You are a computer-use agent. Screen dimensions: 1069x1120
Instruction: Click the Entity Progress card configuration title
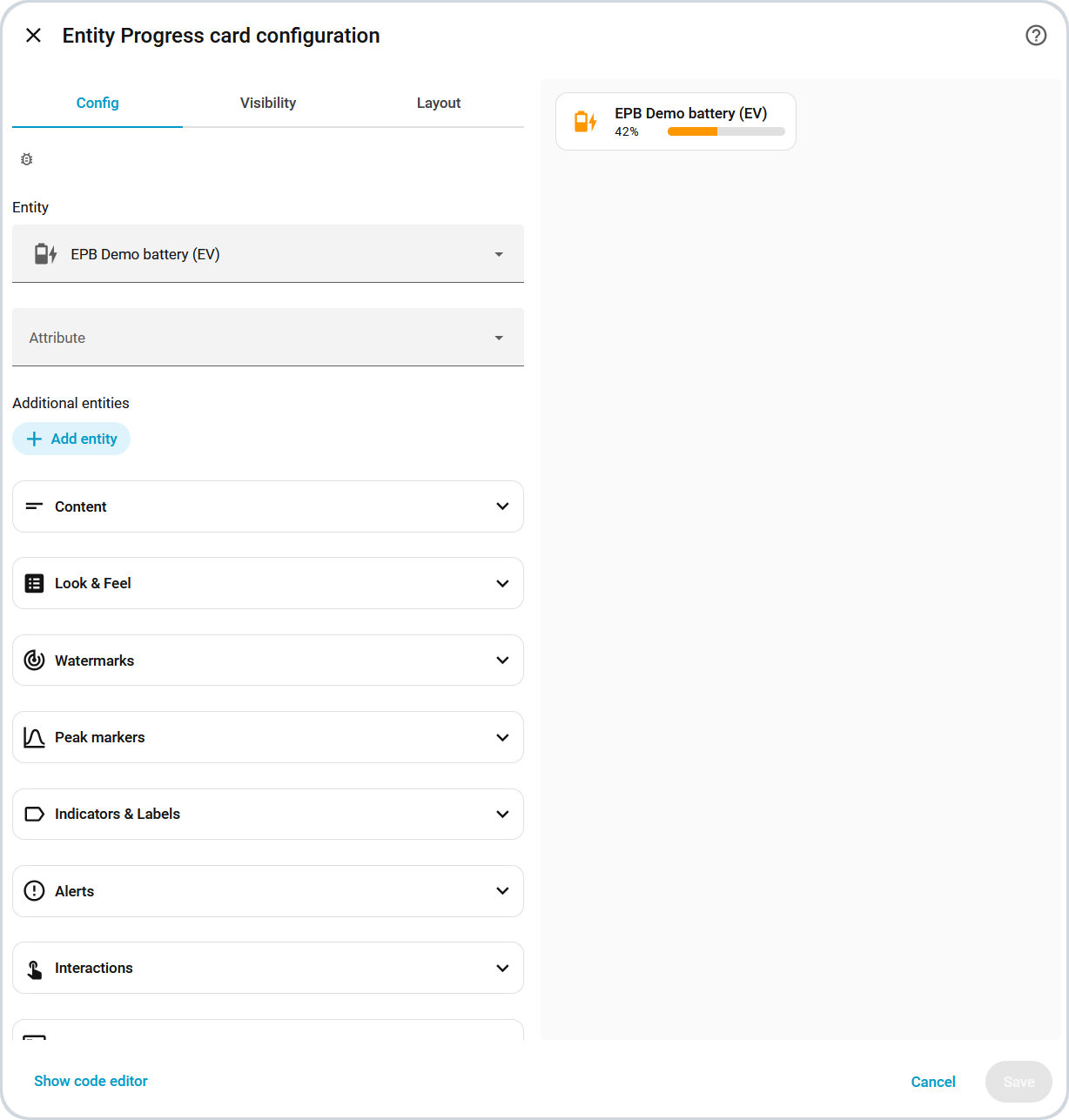(x=221, y=36)
